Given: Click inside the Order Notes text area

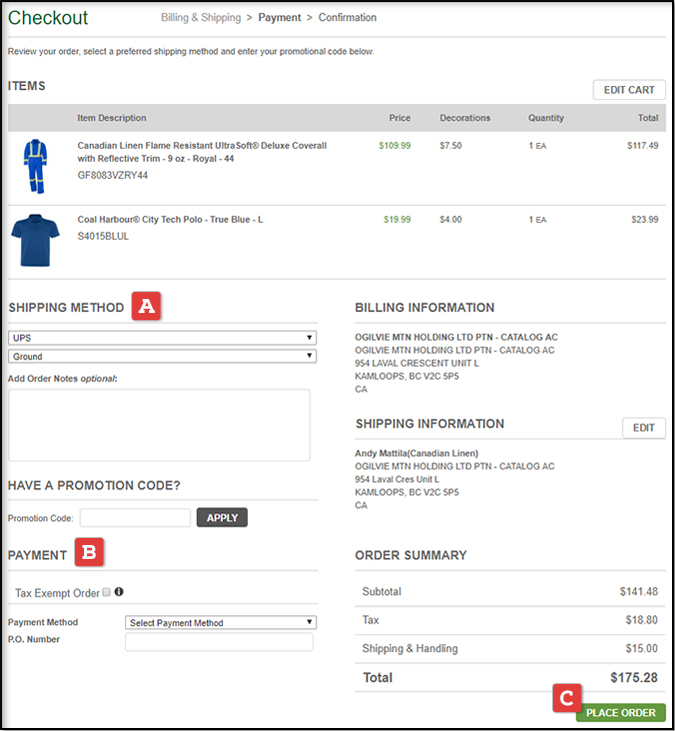Looking at the screenshot, I should [x=159, y=425].
